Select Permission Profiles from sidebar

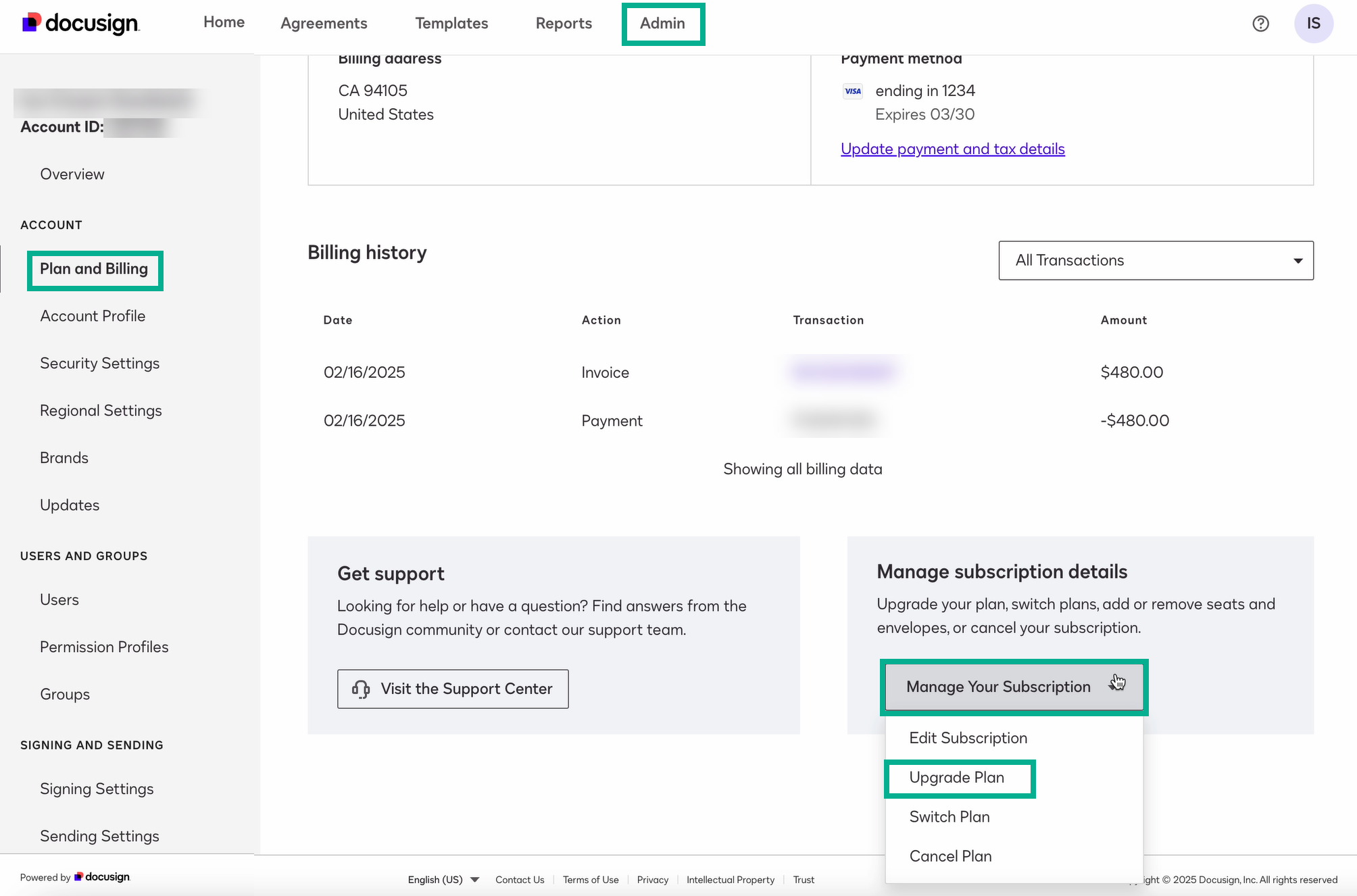[104, 647]
